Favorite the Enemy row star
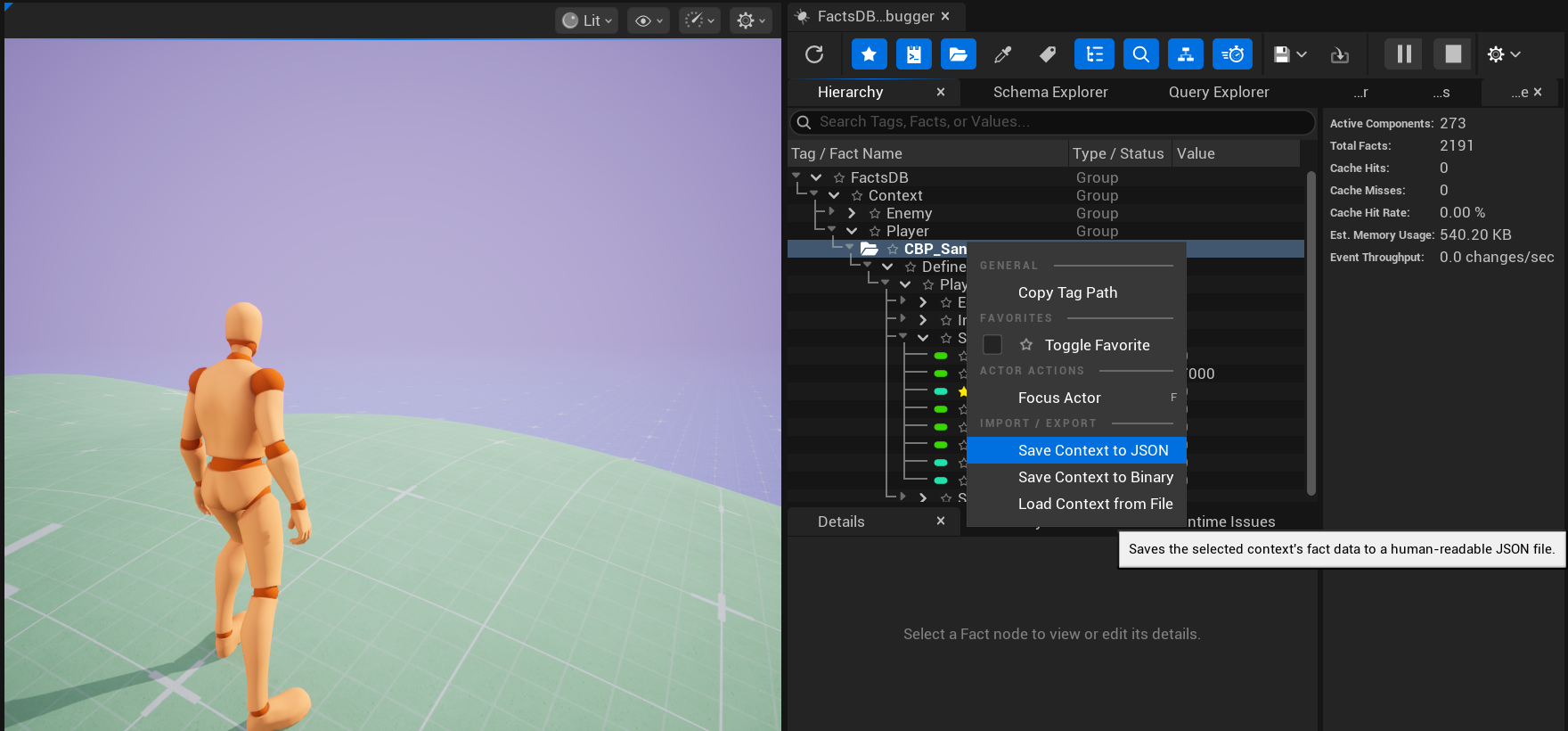 point(875,214)
